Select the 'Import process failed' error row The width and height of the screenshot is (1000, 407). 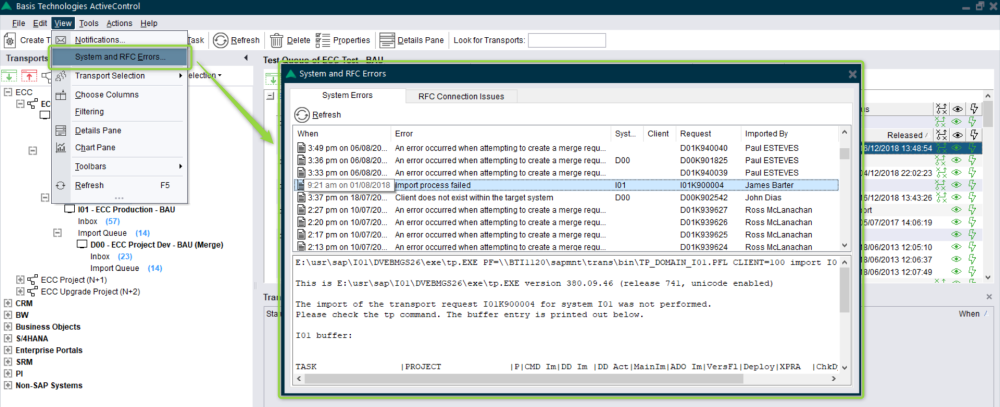coord(565,185)
